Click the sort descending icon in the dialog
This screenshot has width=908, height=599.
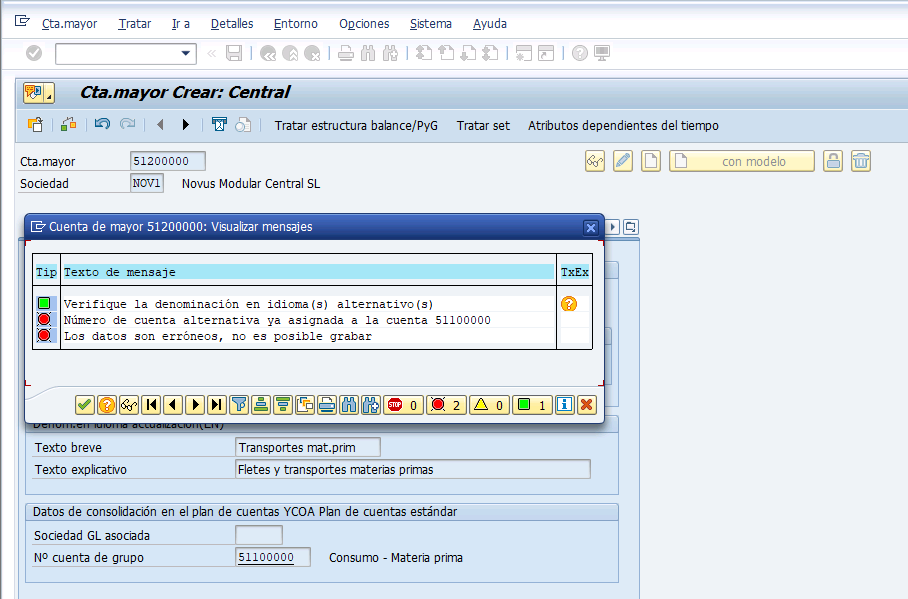283,405
